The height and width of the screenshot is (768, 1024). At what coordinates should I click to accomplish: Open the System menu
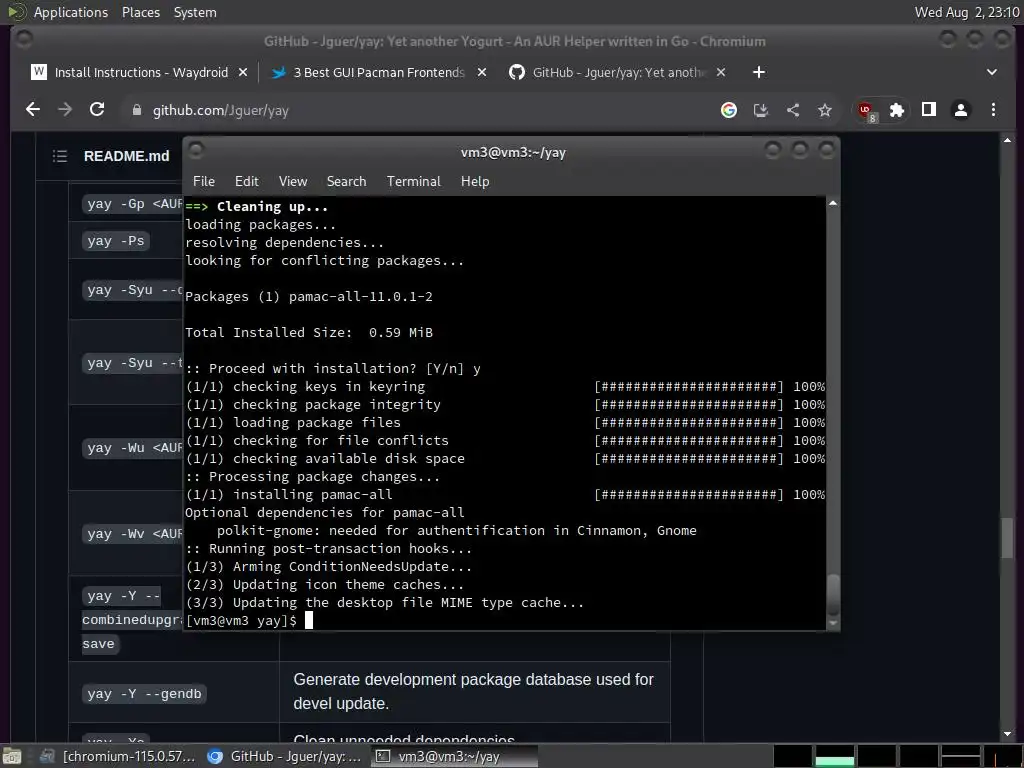coord(195,12)
